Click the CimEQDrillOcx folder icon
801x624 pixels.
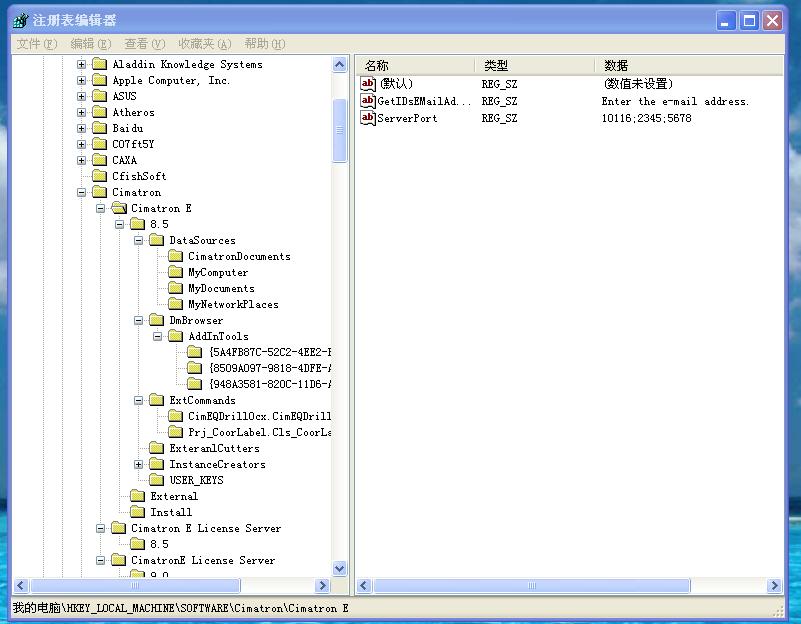point(176,416)
